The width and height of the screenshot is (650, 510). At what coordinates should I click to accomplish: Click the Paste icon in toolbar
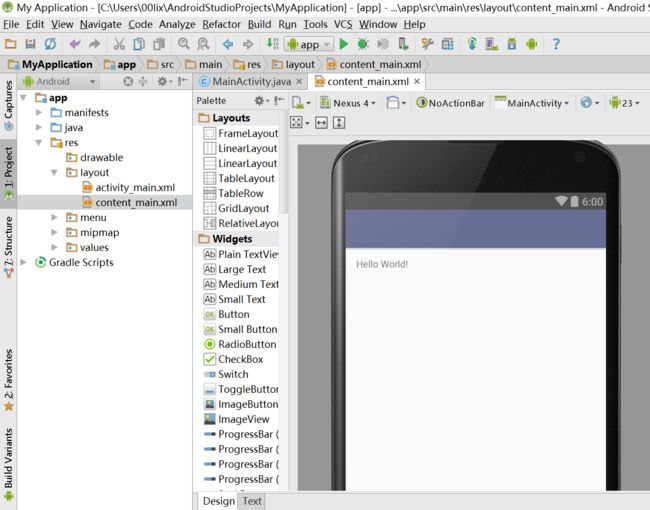(x=159, y=44)
